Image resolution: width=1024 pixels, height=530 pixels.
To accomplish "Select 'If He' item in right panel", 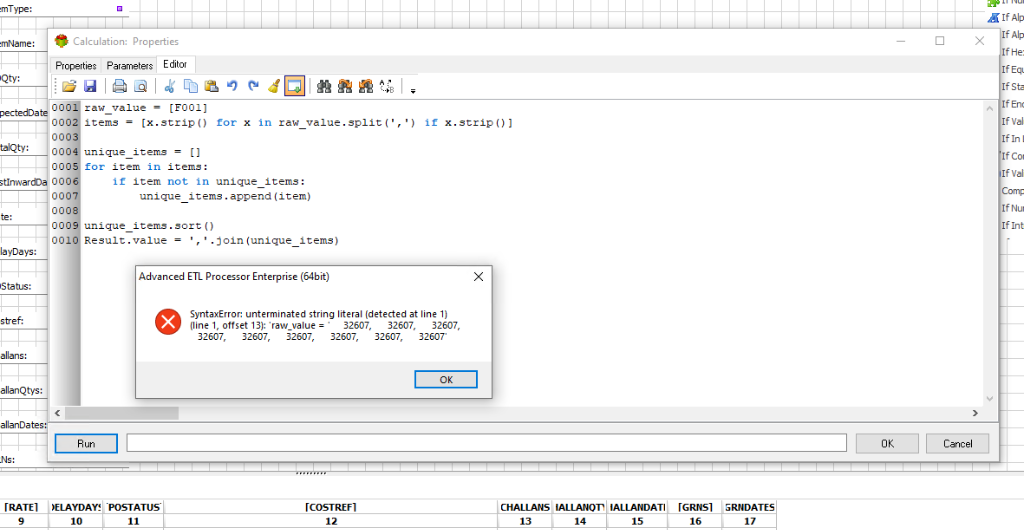I will [x=1012, y=52].
